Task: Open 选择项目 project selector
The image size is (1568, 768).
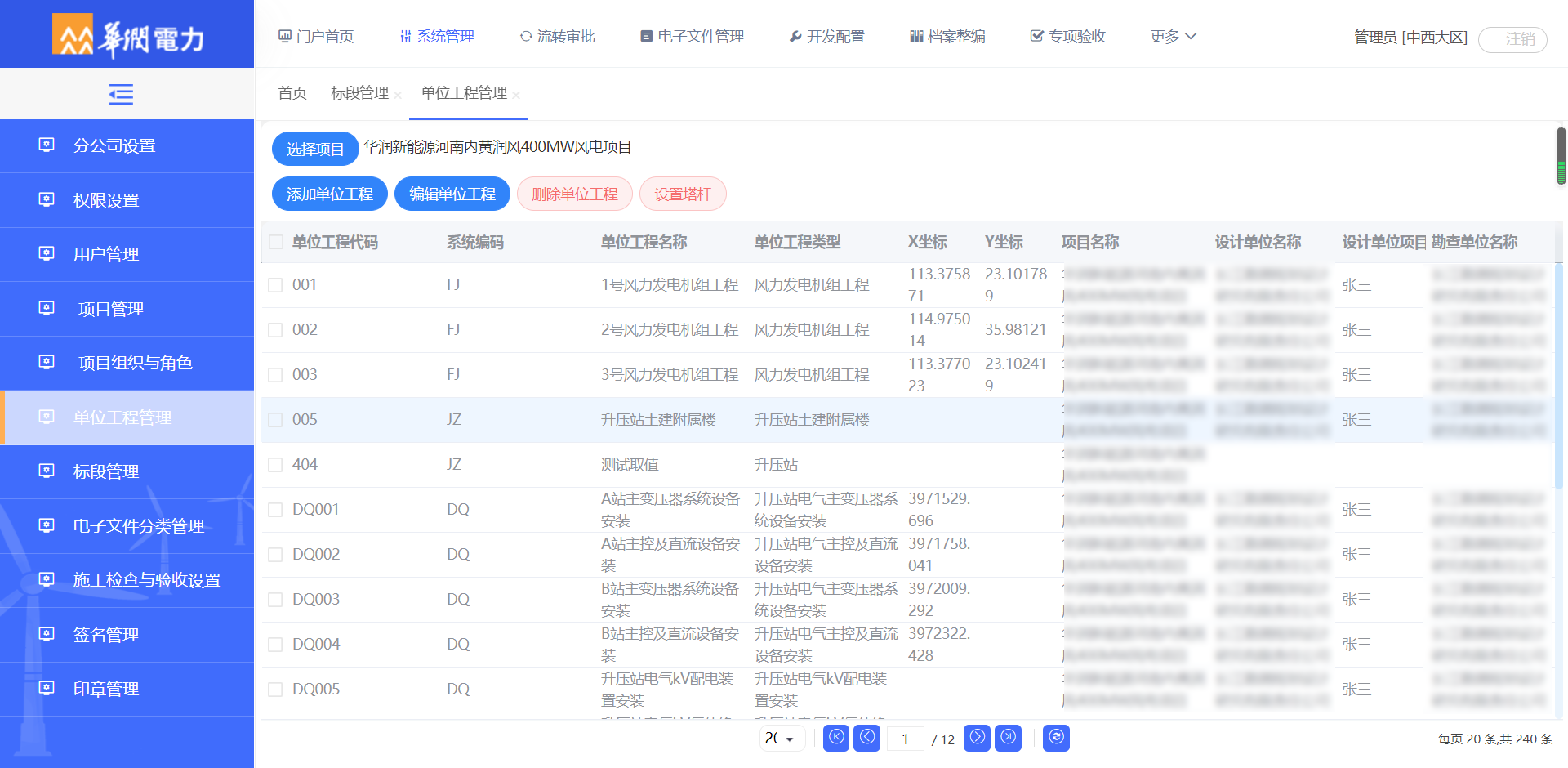Action: click(315, 149)
